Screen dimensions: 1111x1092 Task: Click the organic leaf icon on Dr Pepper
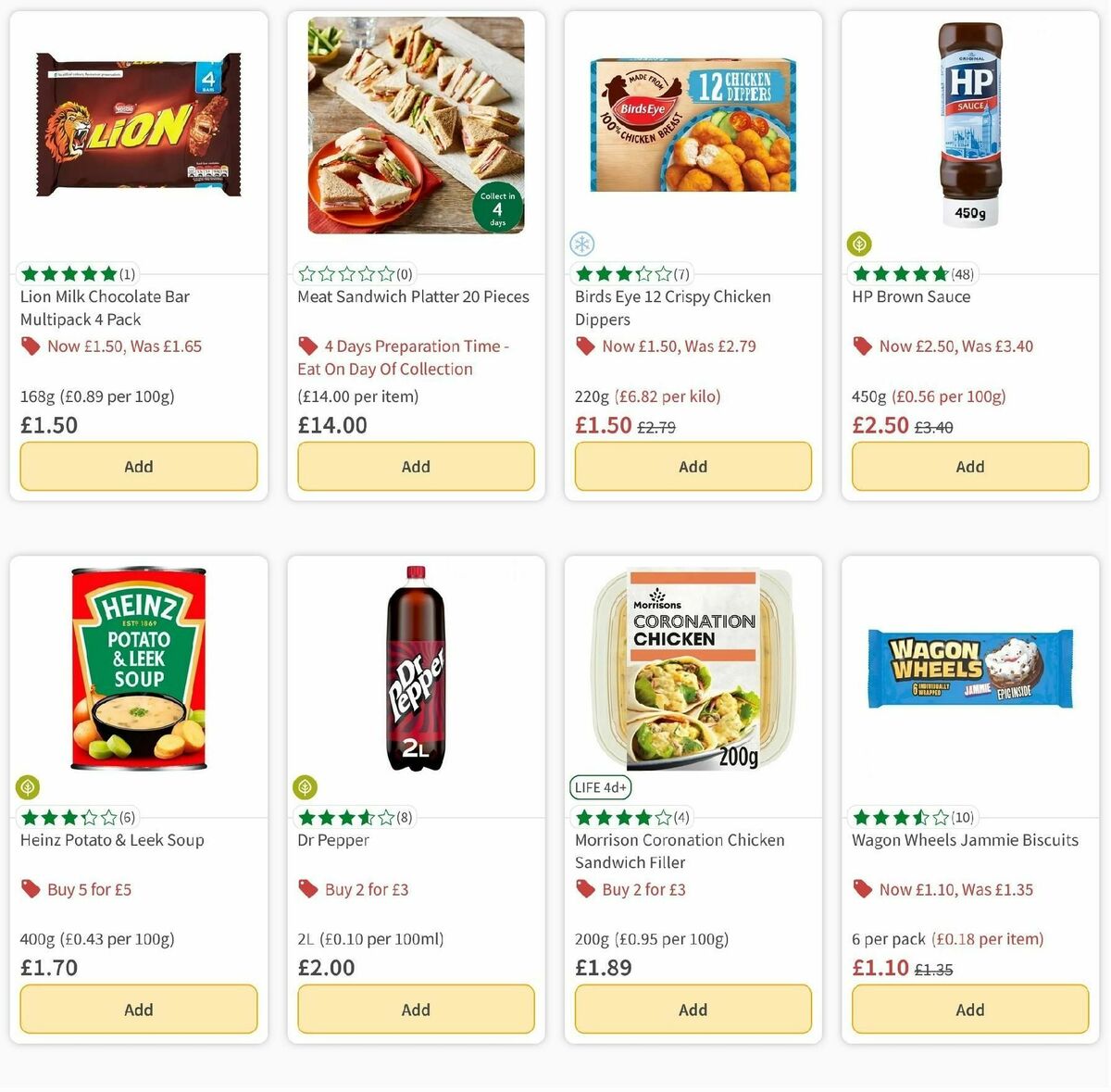coord(304,786)
